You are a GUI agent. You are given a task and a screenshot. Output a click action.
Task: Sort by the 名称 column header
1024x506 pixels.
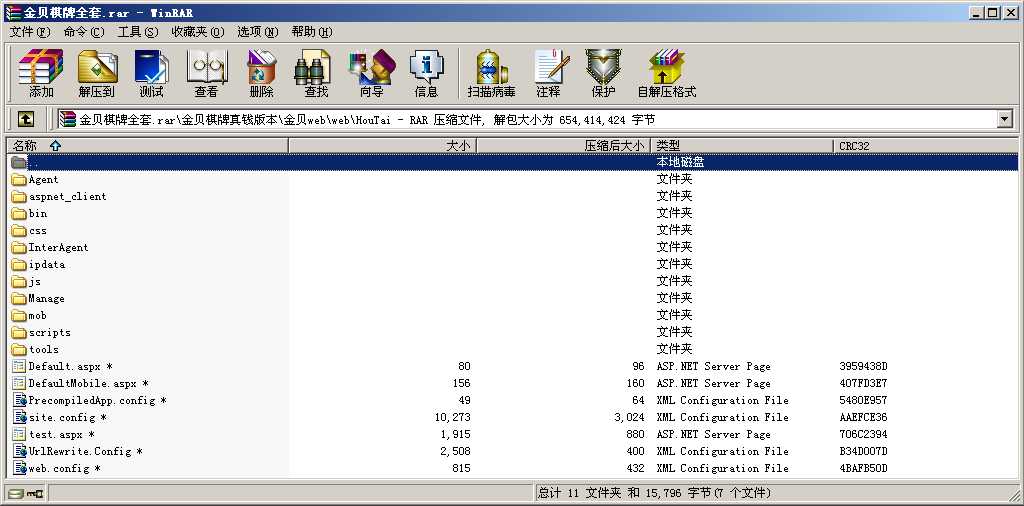tap(147, 146)
